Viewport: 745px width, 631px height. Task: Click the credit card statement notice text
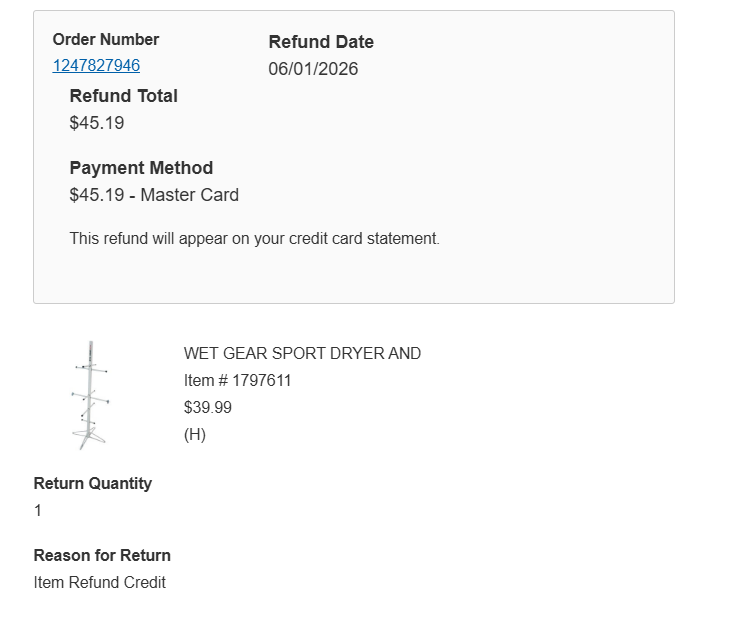click(254, 239)
